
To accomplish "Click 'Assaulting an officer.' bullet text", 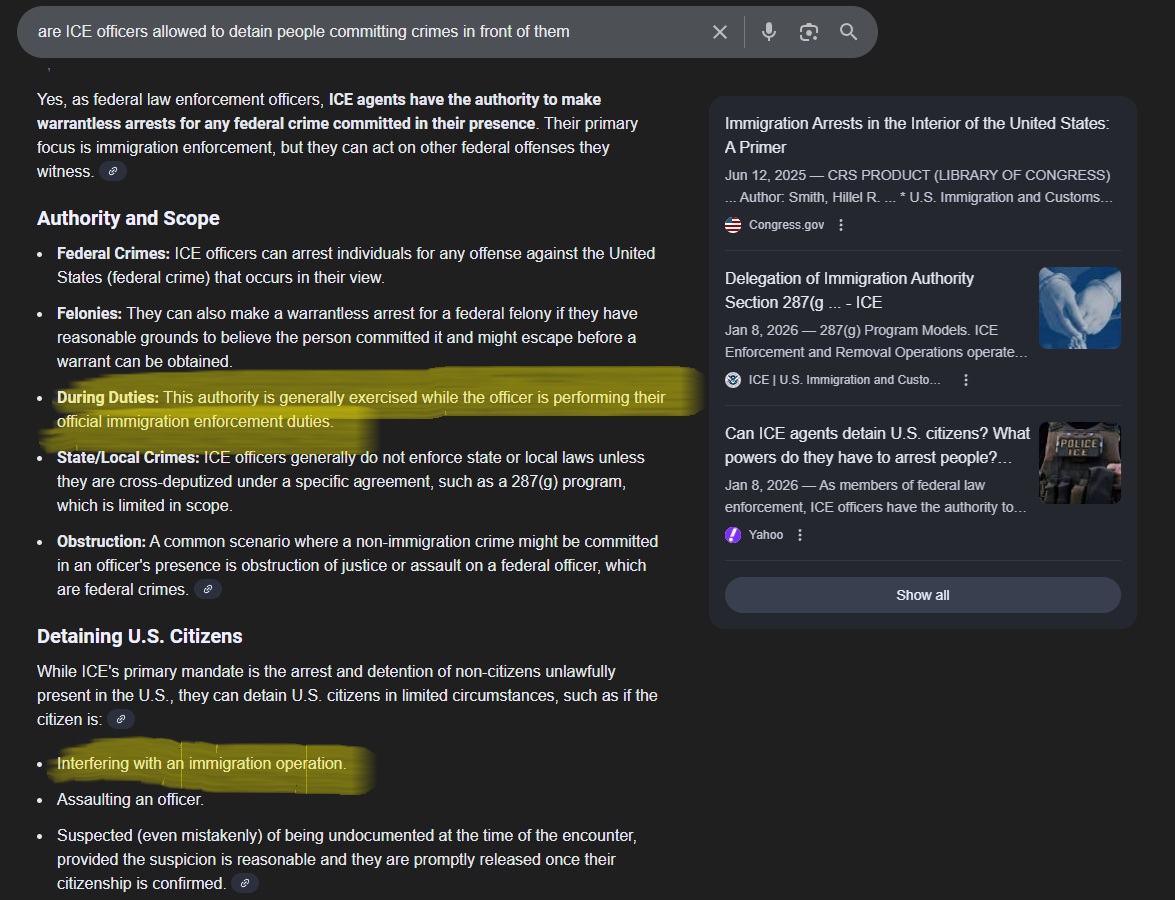I will (x=130, y=800).
